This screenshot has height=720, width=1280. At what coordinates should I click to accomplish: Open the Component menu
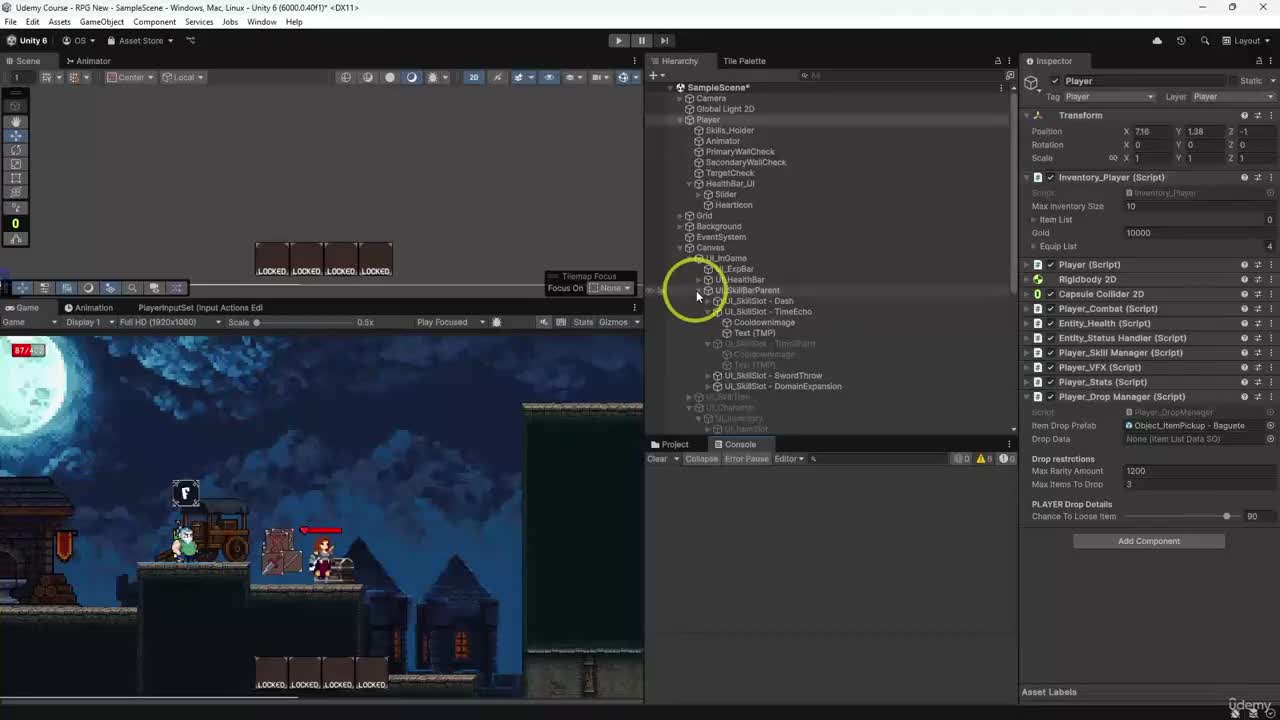154,22
